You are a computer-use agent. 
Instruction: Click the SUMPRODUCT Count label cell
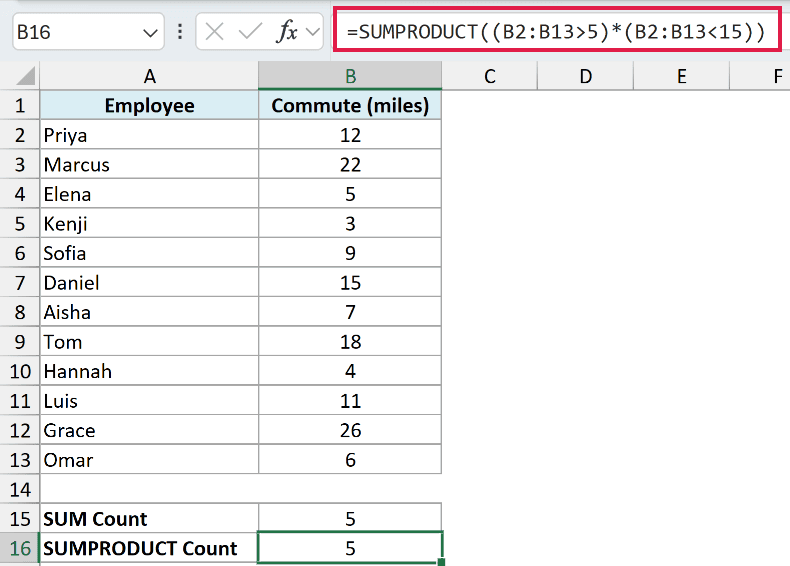tap(149, 548)
